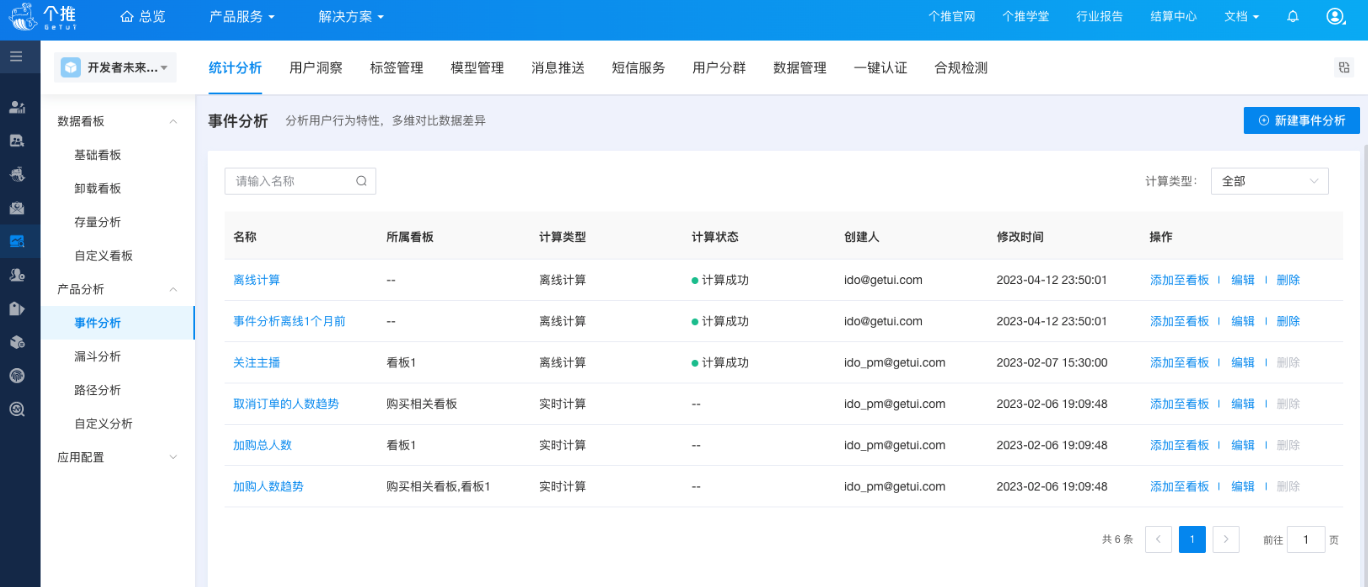This screenshot has width=1368, height=587.
Task: Open the 事件分析离线1个月前 link
Action: (x=289, y=321)
